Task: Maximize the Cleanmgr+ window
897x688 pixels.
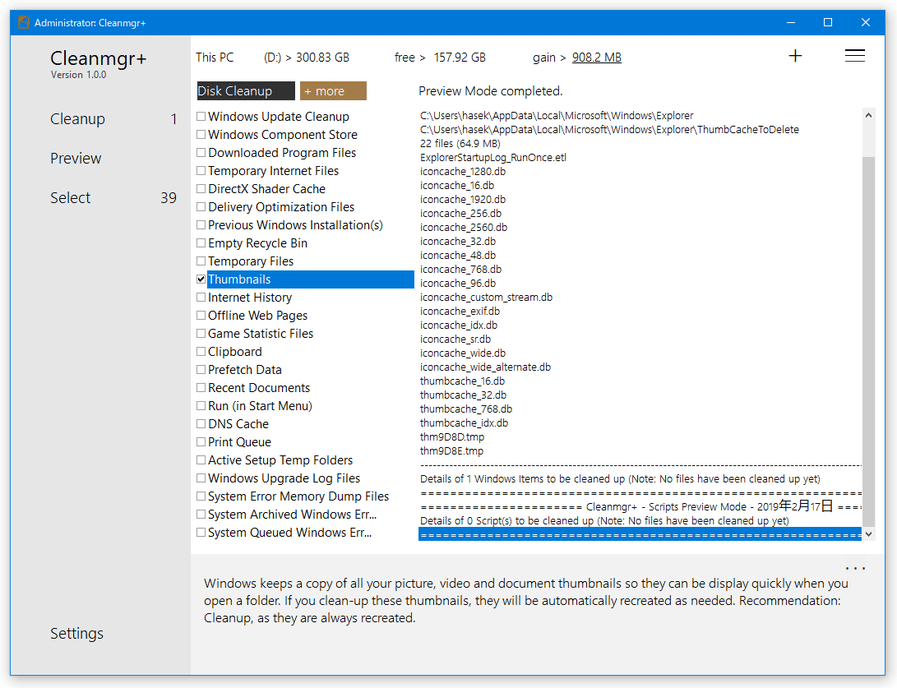Action: (x=828, y=22)
